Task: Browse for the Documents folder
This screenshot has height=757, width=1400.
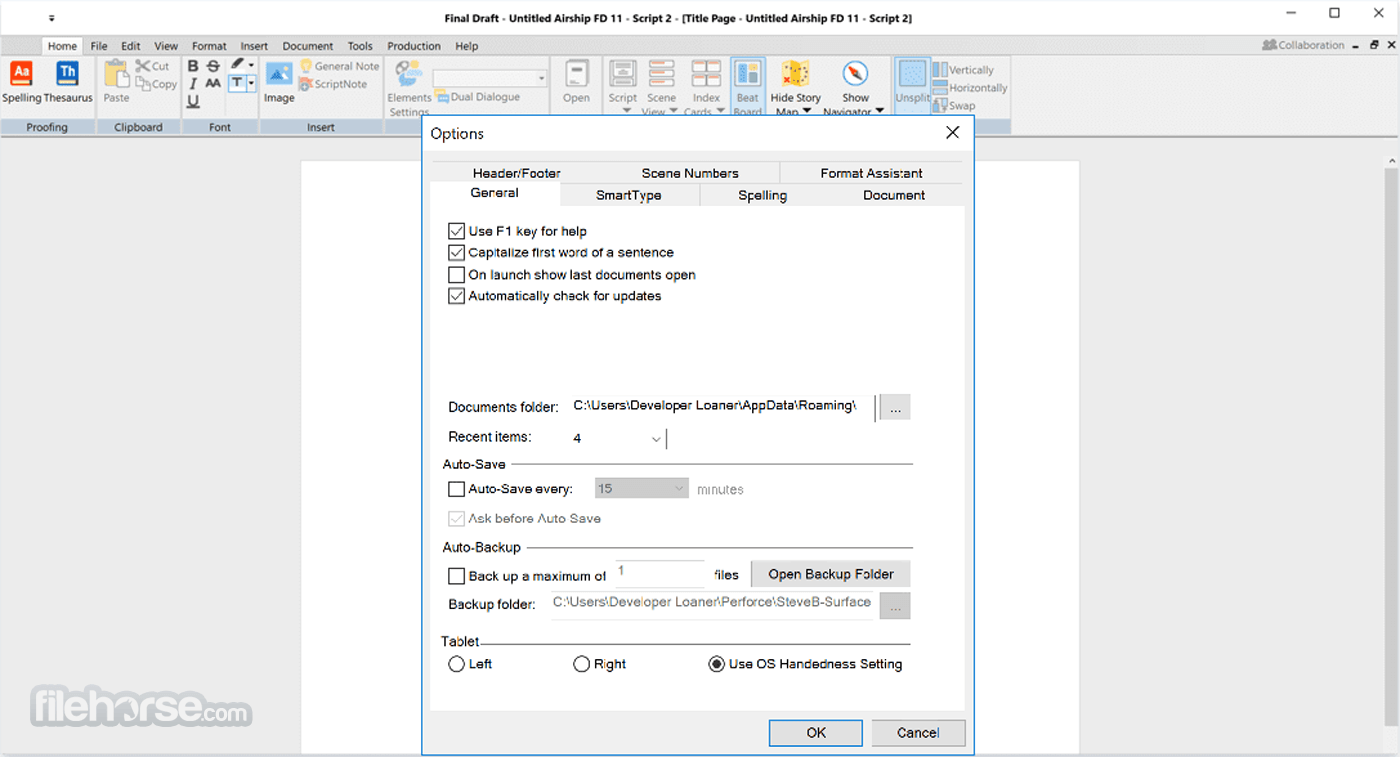Action: point(895,407)
